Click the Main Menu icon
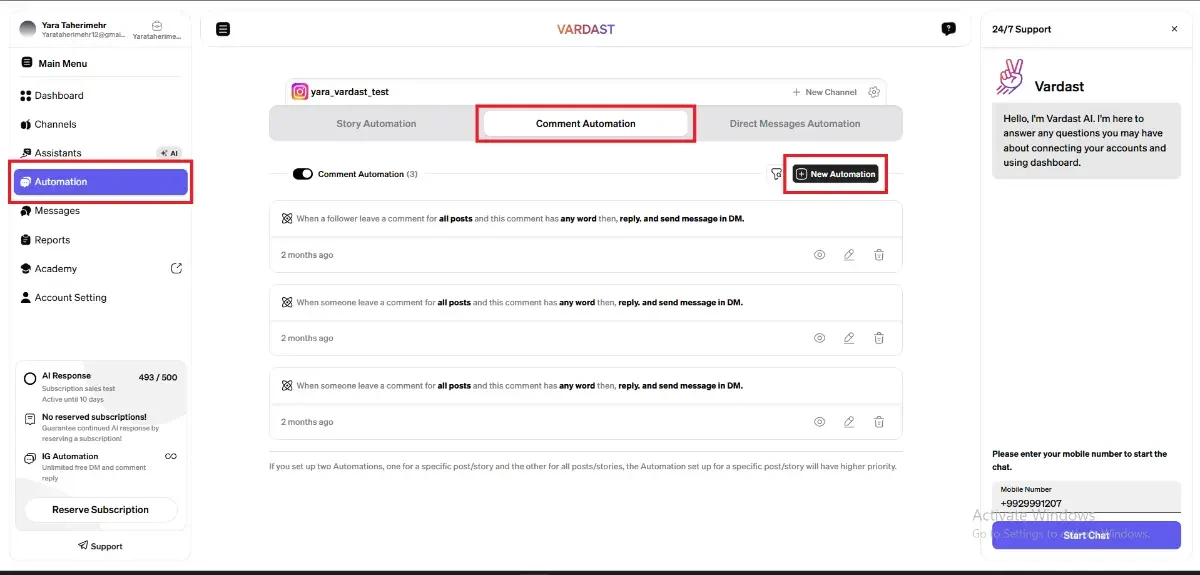 coord(27,63)
